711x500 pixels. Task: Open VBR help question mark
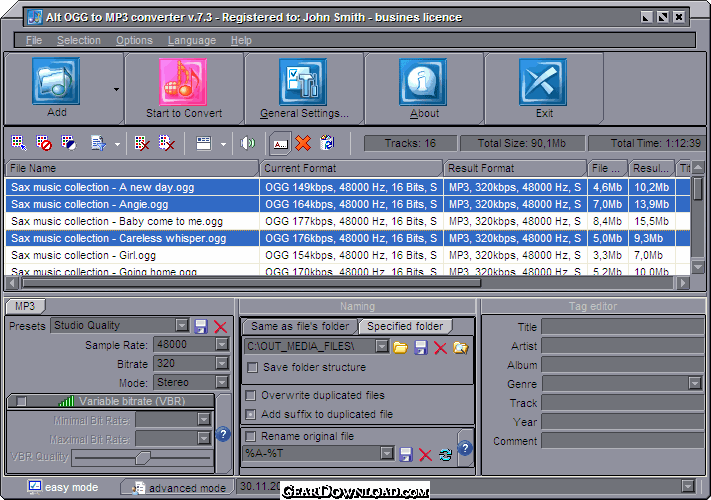223,434
